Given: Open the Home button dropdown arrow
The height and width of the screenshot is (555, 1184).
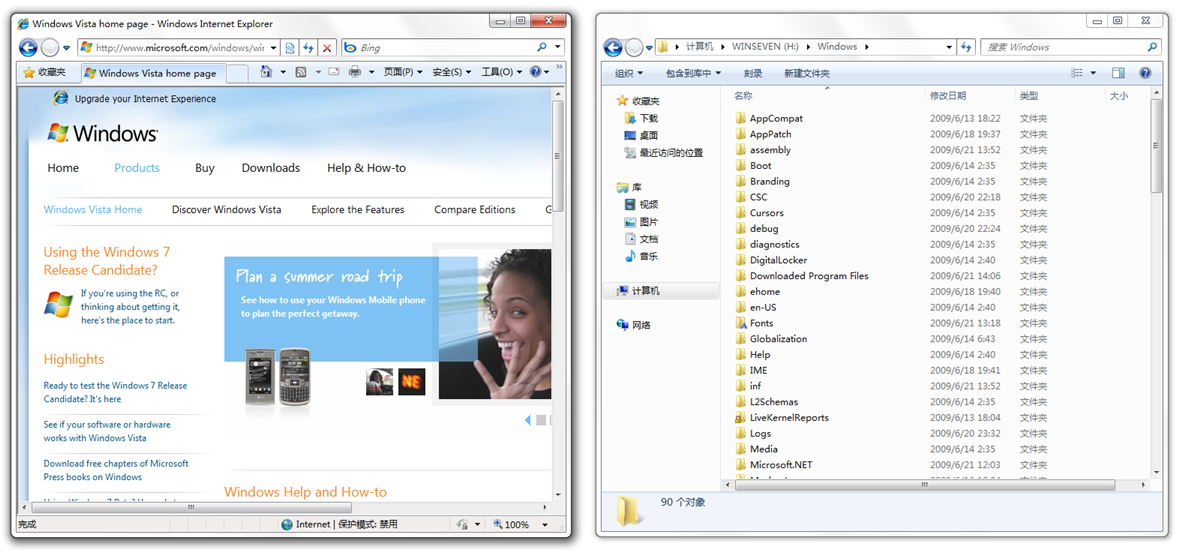Looking at the screenshot, I should coord(283,72).
